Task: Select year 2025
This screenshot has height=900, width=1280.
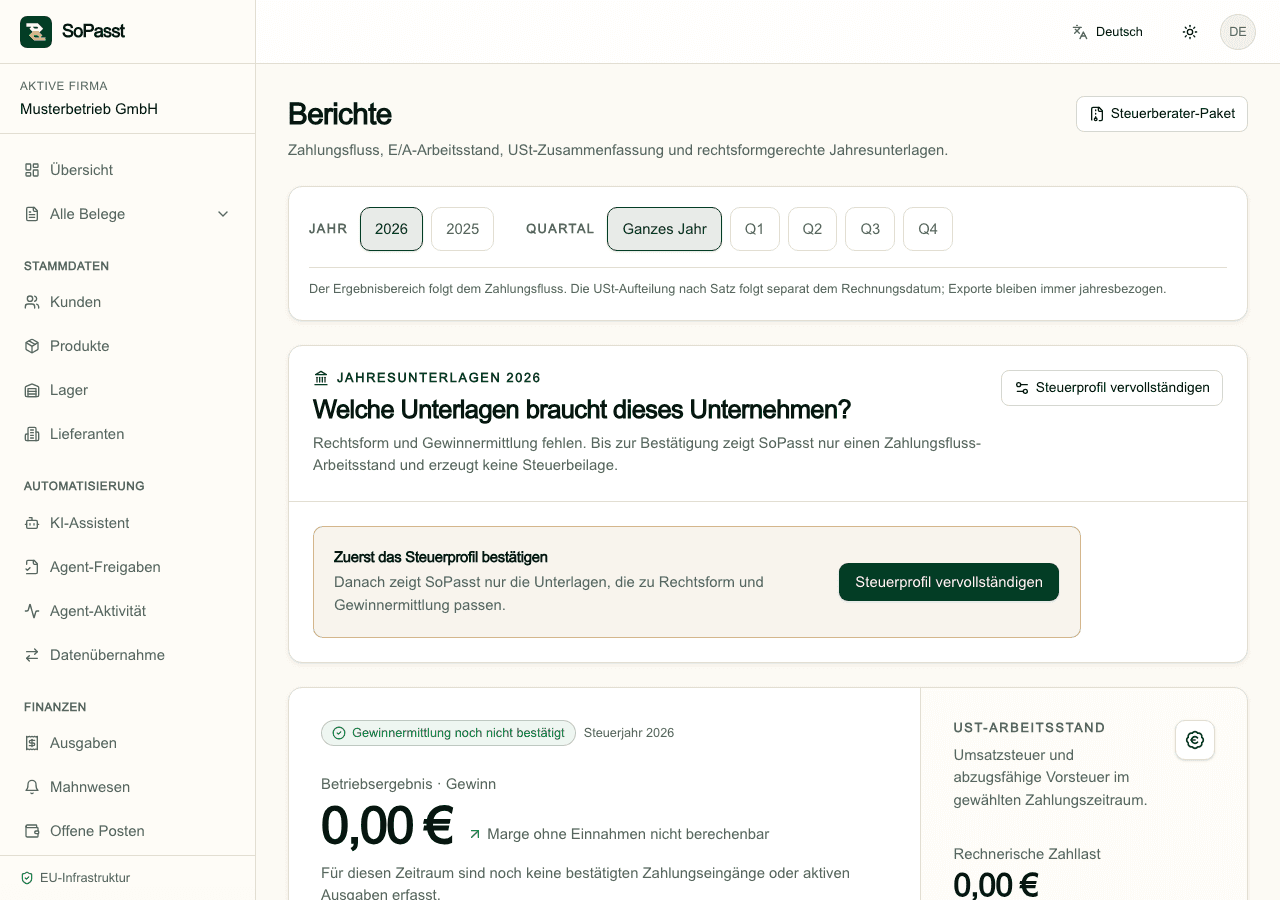Action: (x=462, y=229)
